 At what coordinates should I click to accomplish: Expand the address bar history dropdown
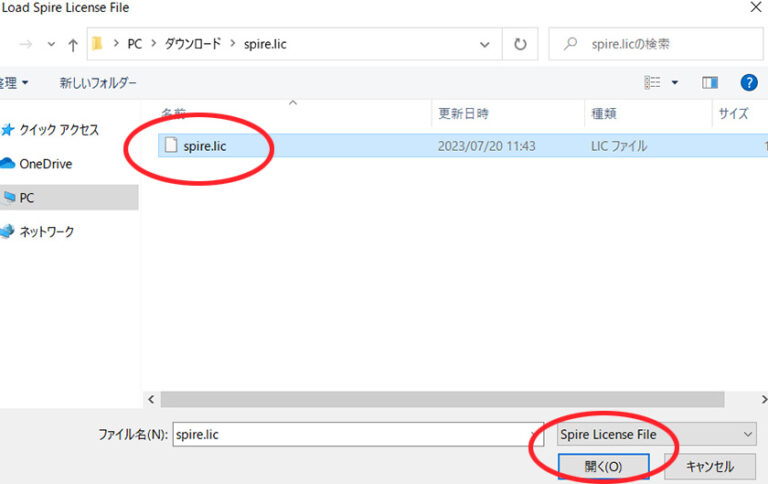tap(485, 45)
